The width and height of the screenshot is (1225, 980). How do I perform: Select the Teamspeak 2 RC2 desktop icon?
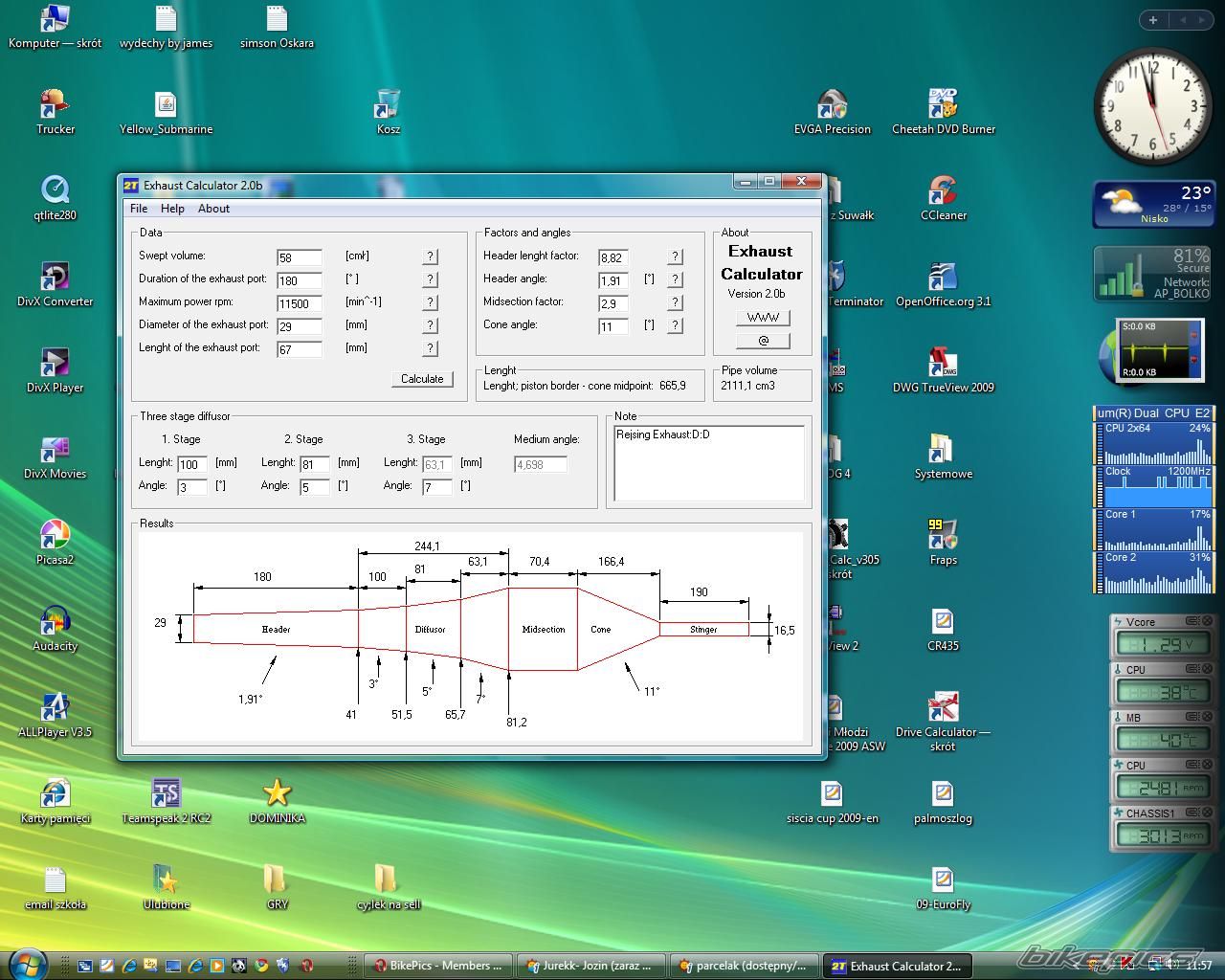coord(167,800)
